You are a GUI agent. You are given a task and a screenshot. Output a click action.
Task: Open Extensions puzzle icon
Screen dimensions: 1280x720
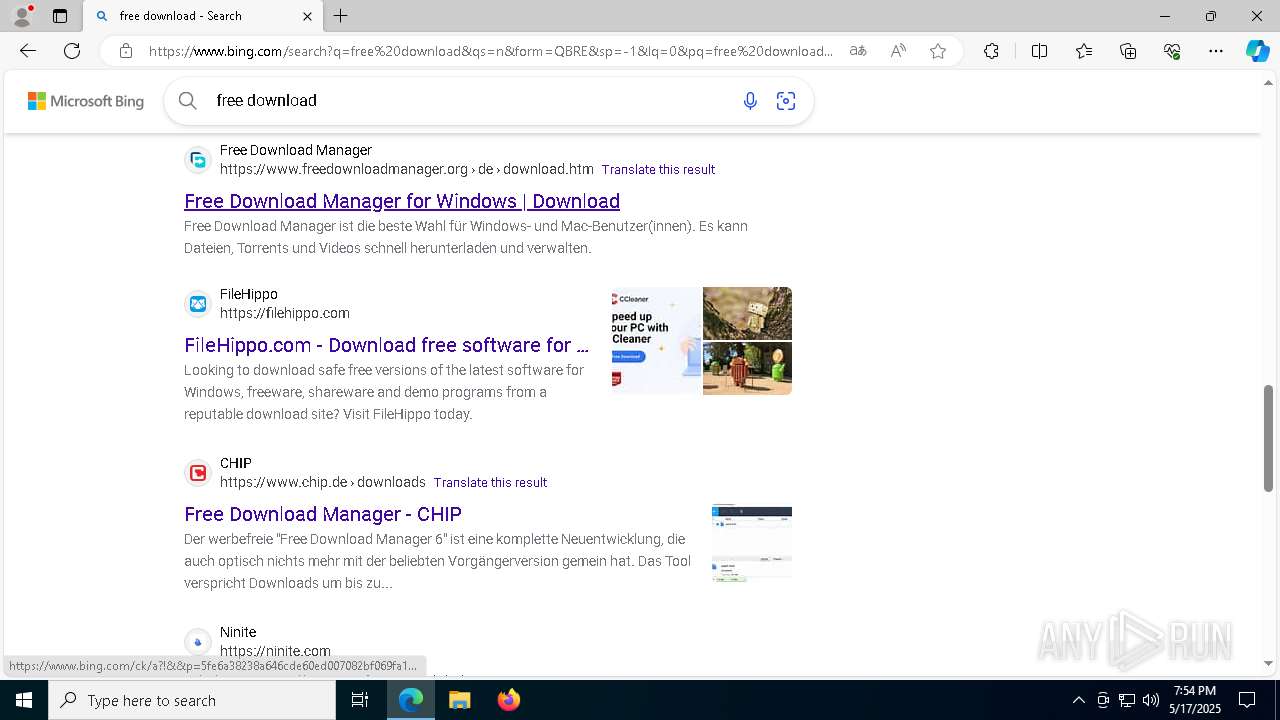(991, 51)
